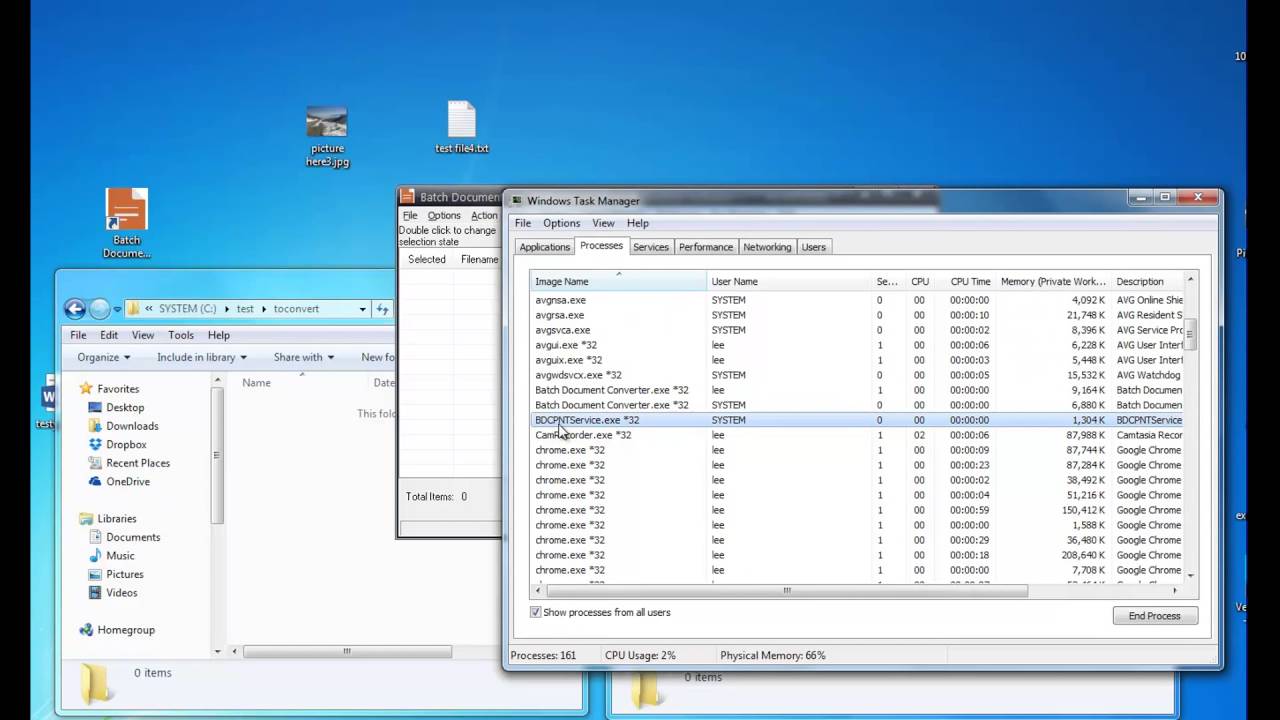This screenshot has width=1280, height=720.
Task: Click Filename column header in Batch Converter
Action: click(479, 259)
